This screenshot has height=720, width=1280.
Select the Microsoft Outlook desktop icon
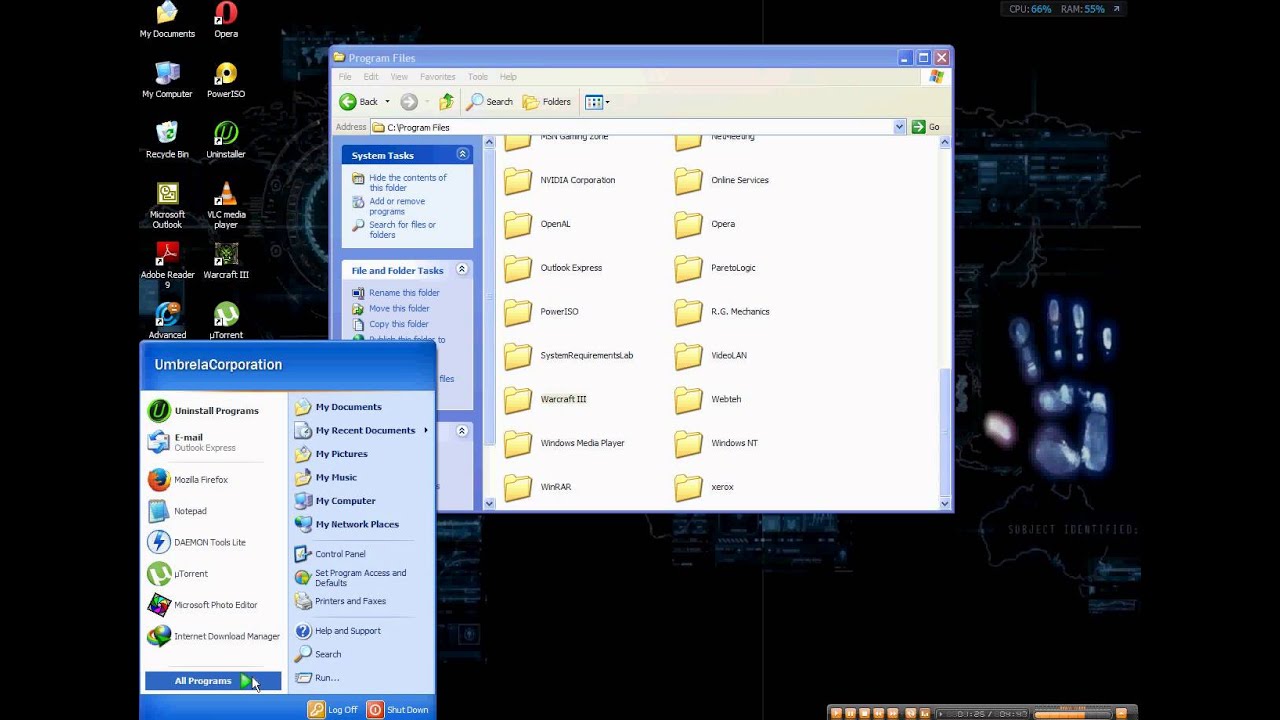pos(167,205)
